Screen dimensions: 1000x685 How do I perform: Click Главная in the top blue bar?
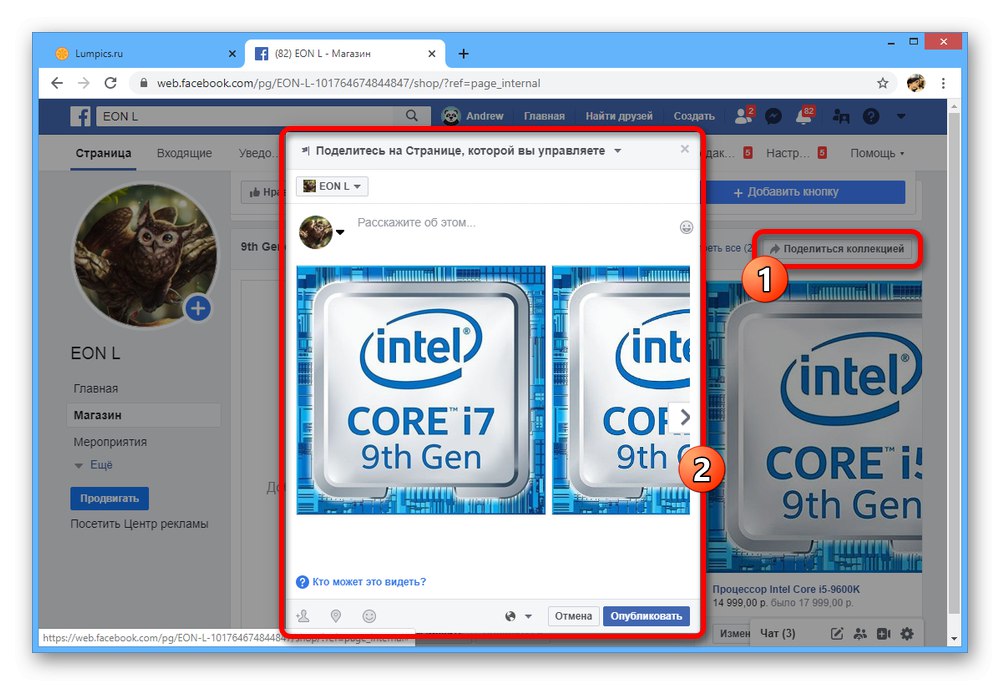544,116
